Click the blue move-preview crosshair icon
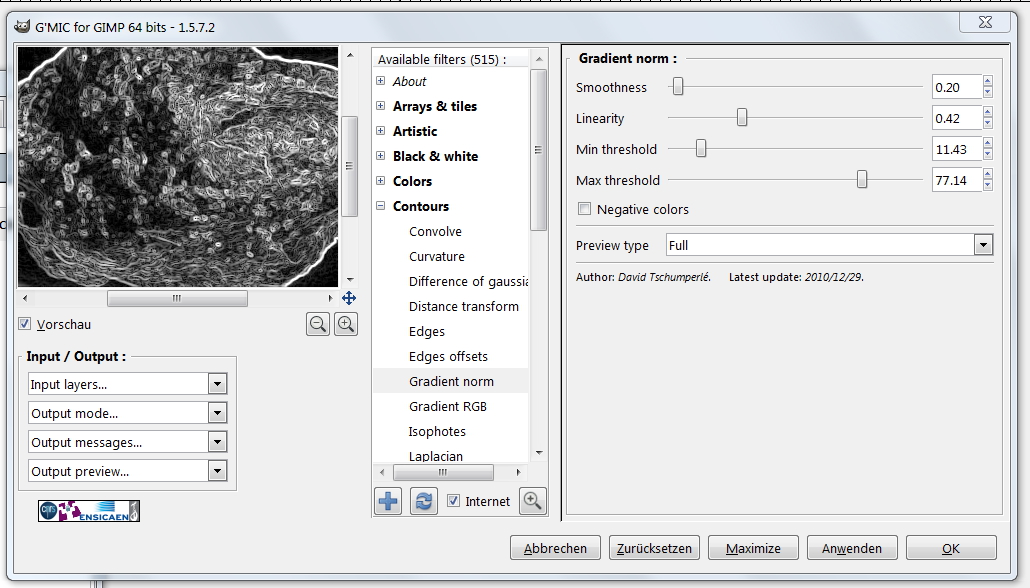This screenshot has width=1030, height=588. pos(349,298)
